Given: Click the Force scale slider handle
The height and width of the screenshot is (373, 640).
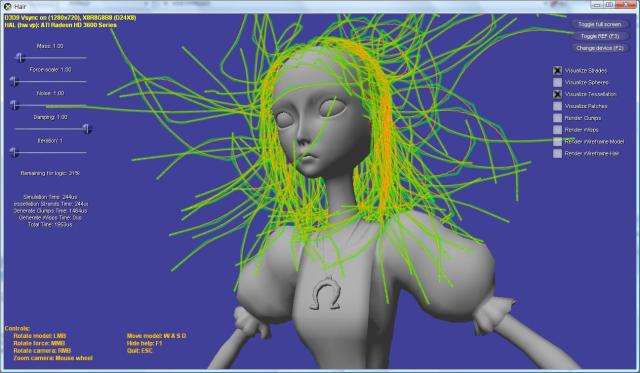Looking at the screenshot, I should [14, 82].
